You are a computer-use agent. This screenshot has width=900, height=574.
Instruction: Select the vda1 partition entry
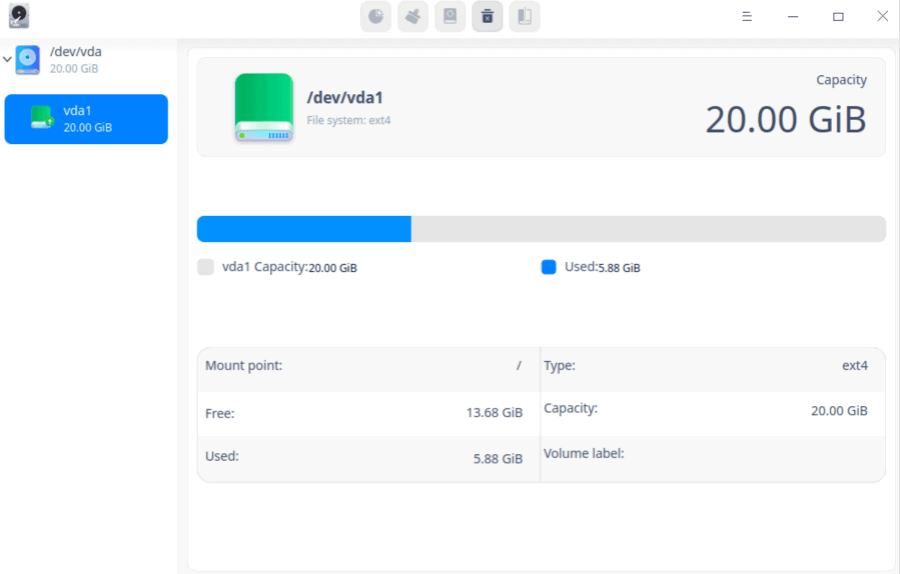[86, 119]
